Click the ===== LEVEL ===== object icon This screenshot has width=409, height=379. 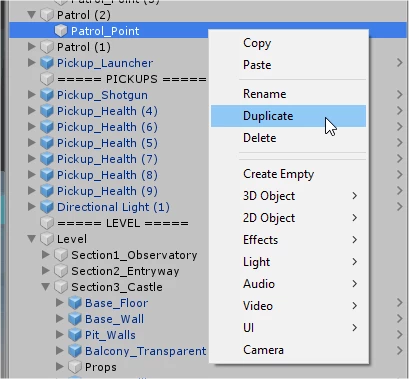click(x=47, y=223)
